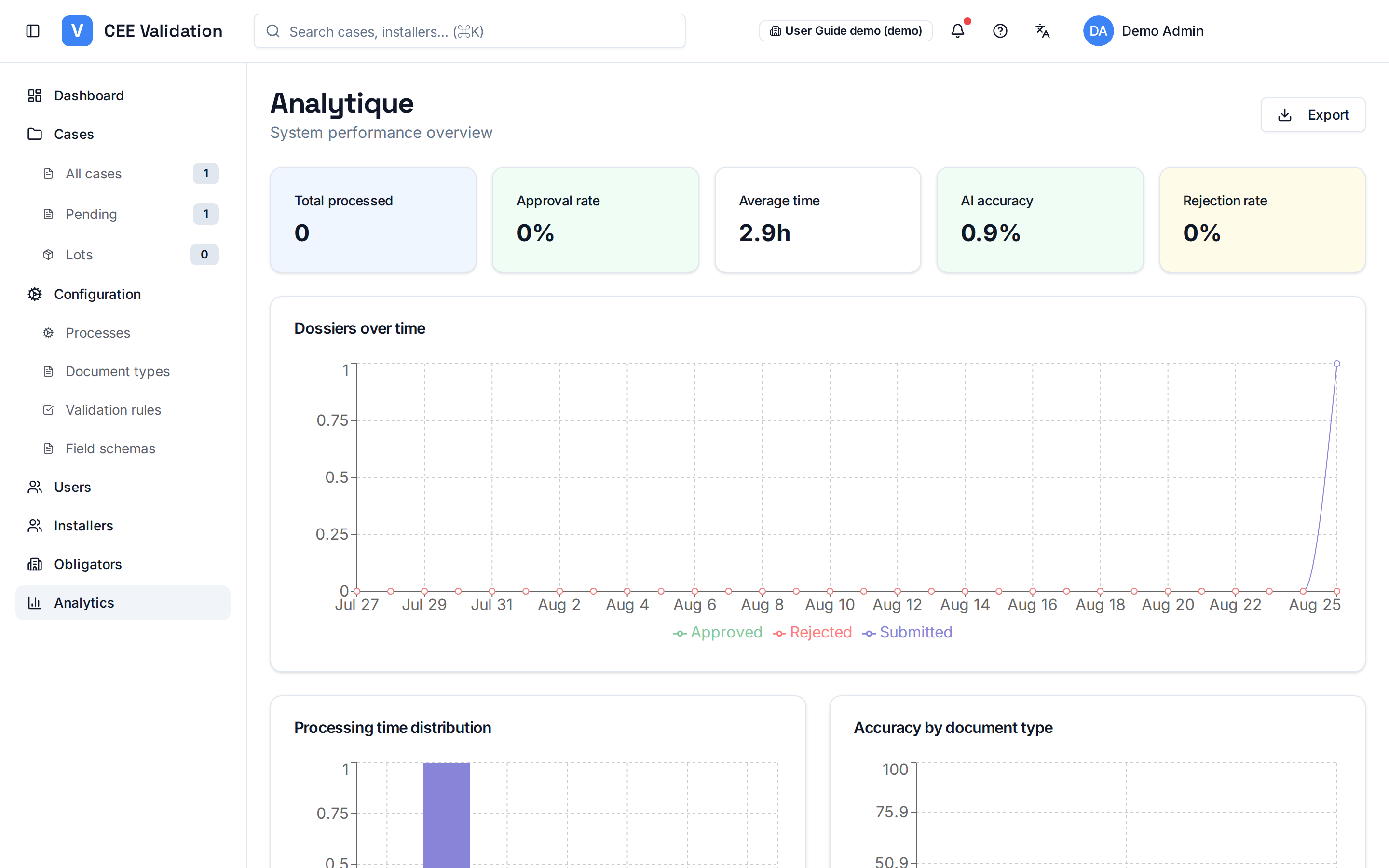This screenshot has height=868, width=1389.
Task: Click the Obligators building icon
Action: pos(34,564)
